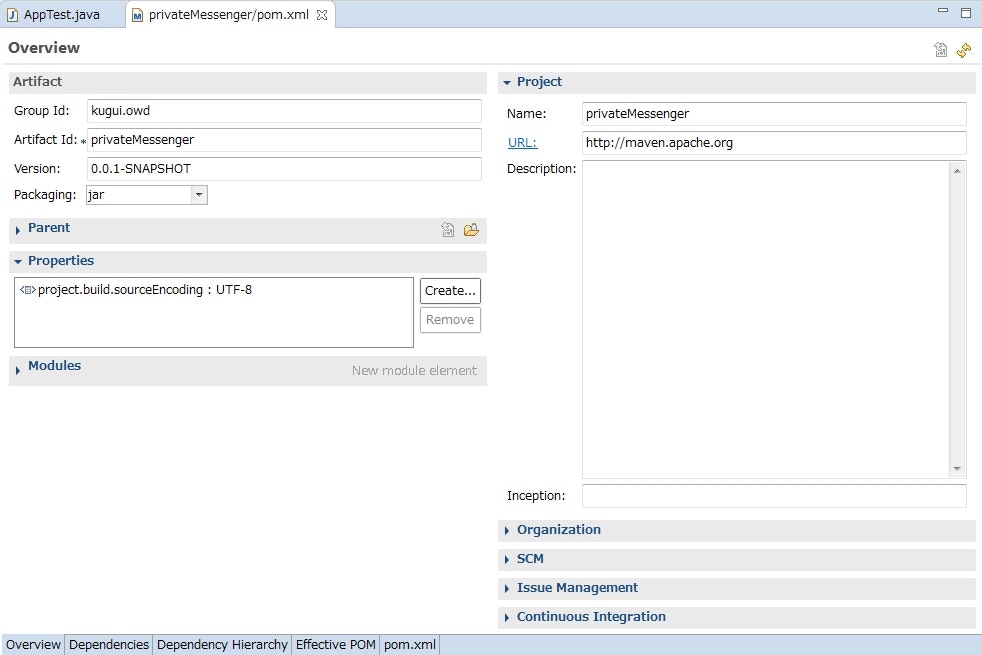Click the Parent section's select parent folder icon
Screen dimensions: 982x655
(471, 230)
